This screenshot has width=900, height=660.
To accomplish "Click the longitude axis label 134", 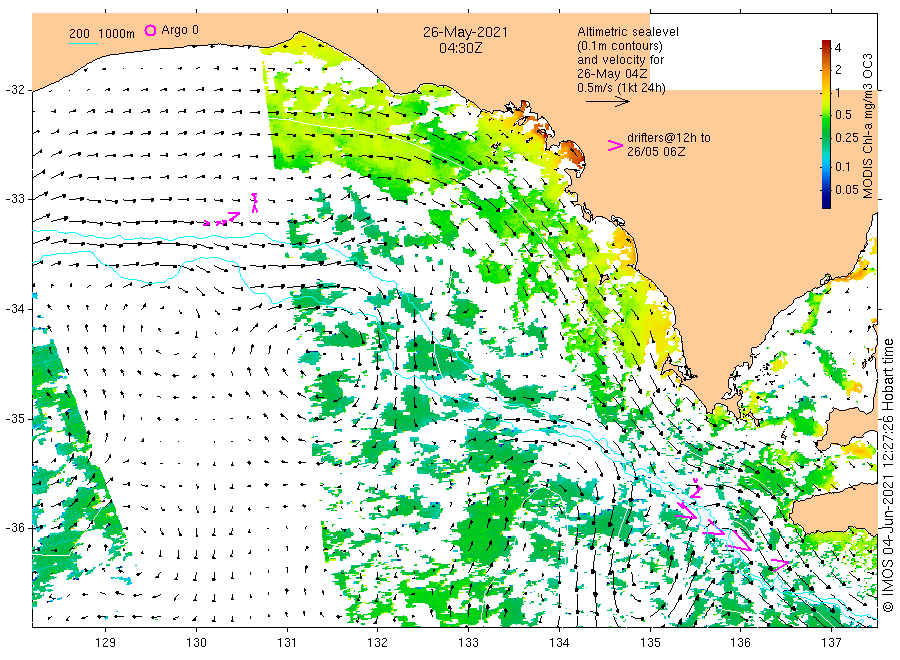I will pos(559,642).
